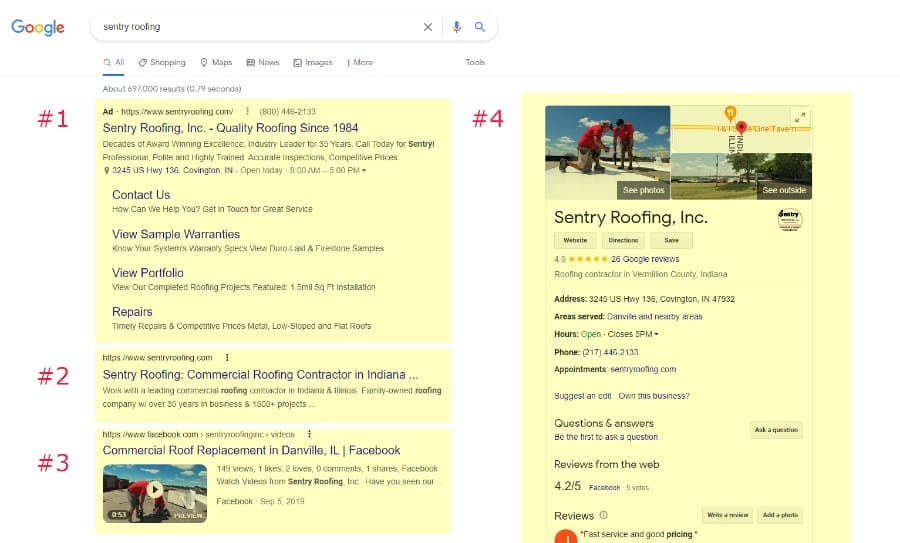The width and height of the screenshot is (900, 543).
Task: Click the phone number (217) 446-2133
Action: click(610, 352)
